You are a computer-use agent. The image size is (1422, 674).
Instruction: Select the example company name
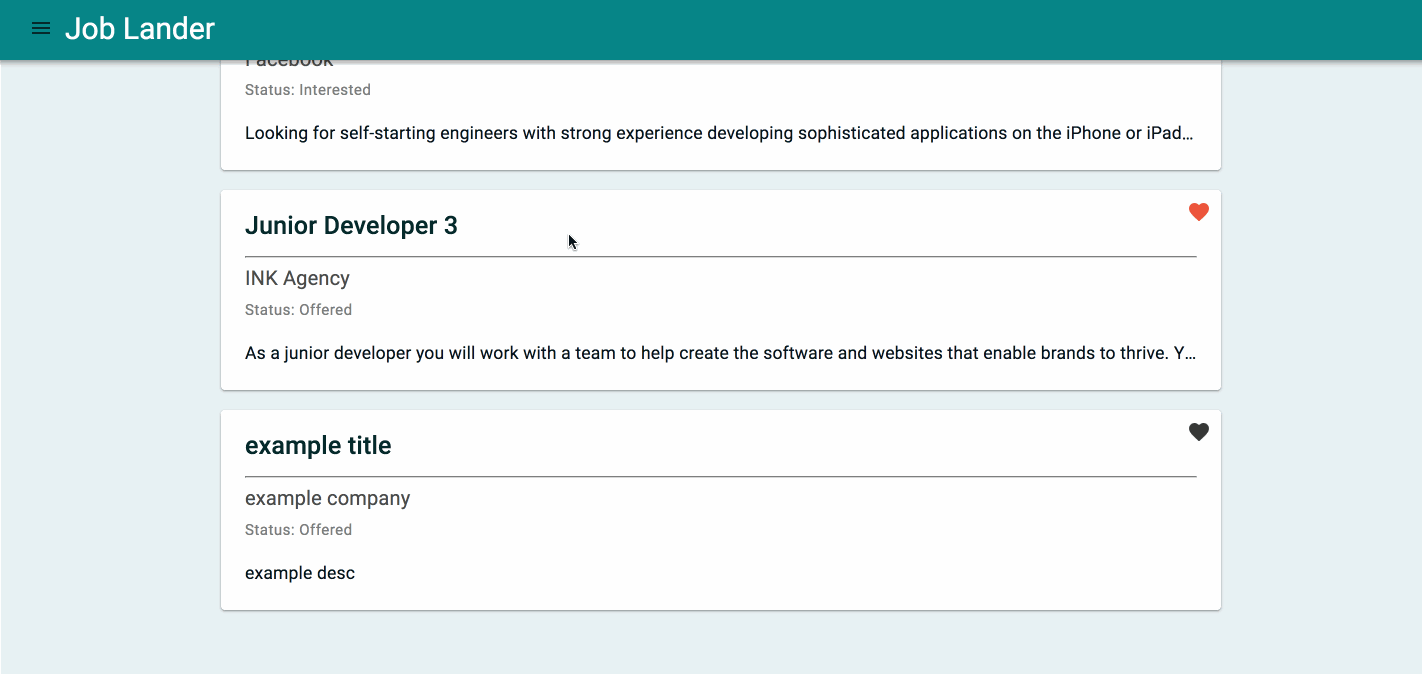pyautogui.click(x=327, y=498)
